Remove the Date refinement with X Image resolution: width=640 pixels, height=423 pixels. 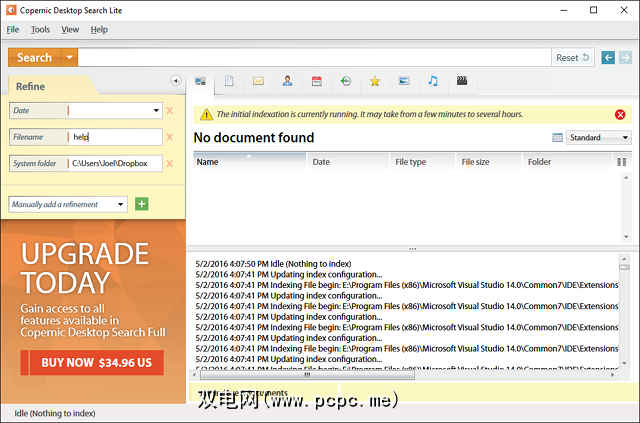point(170,110)
